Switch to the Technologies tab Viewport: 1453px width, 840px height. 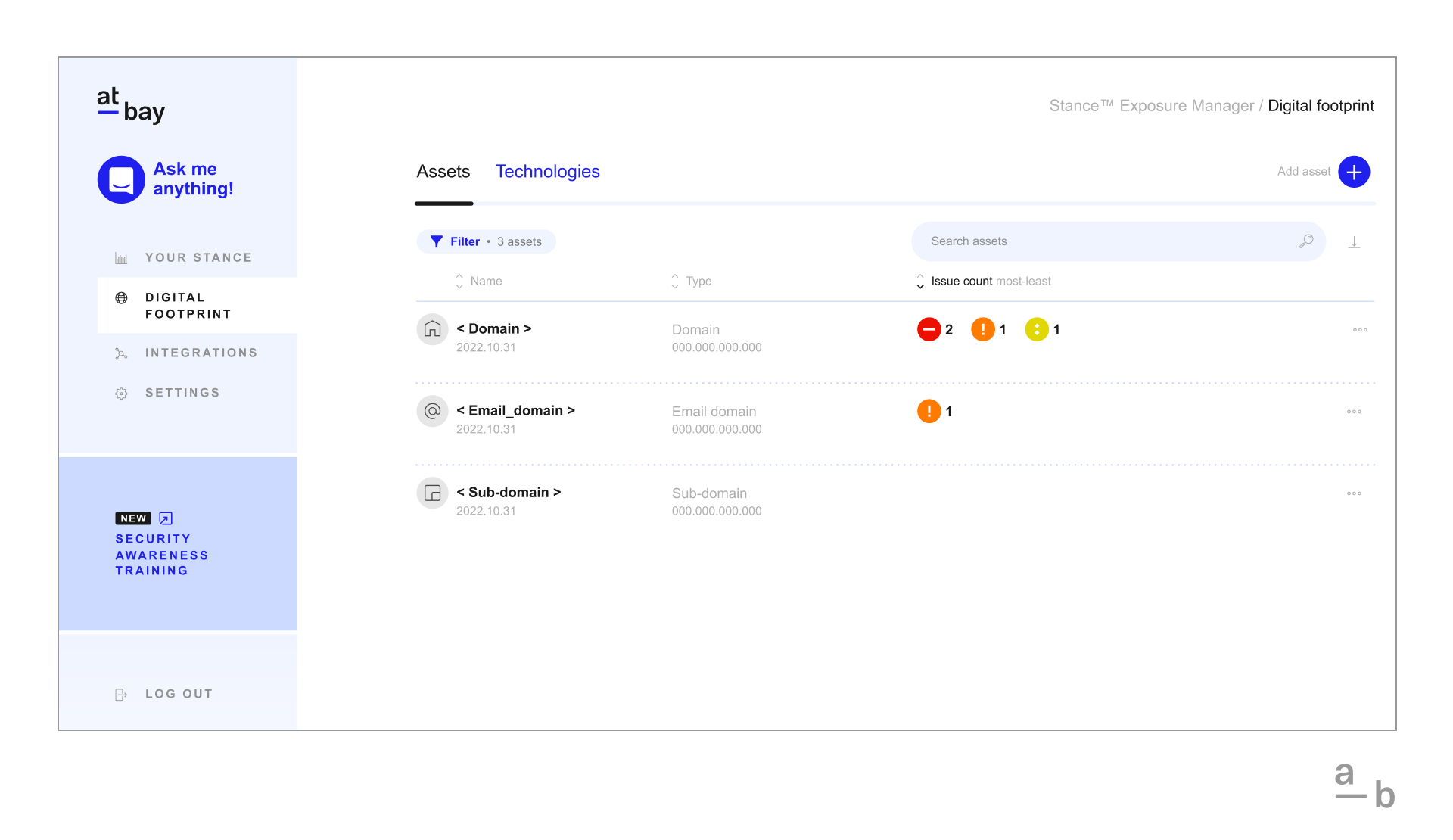coord(547,171)
